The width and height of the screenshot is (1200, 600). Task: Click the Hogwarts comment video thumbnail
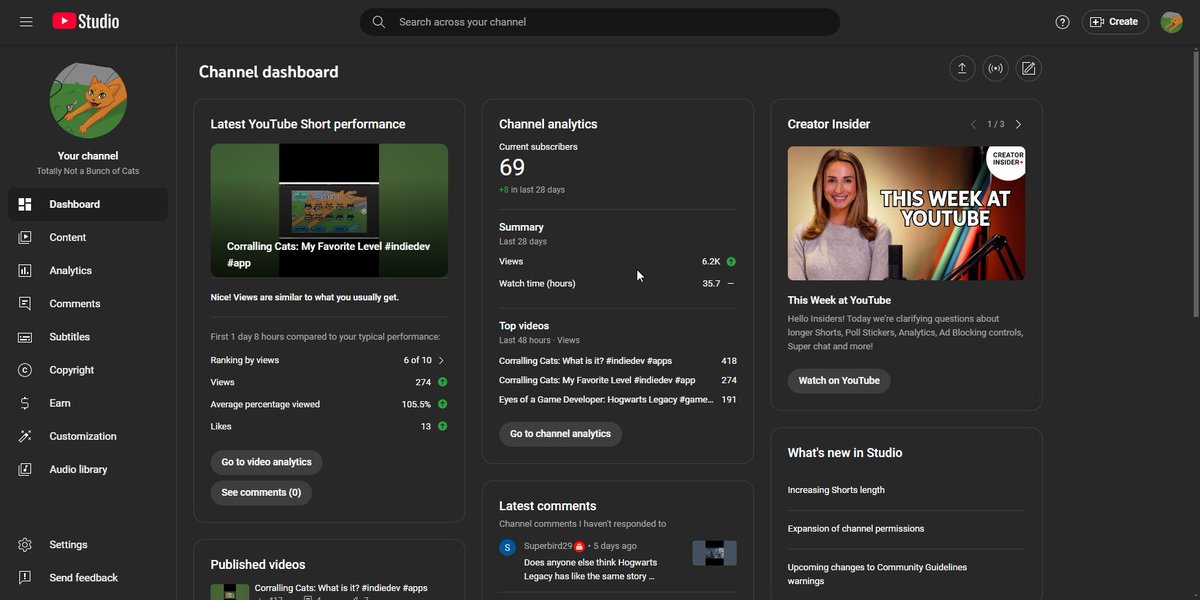click(714, 553)
